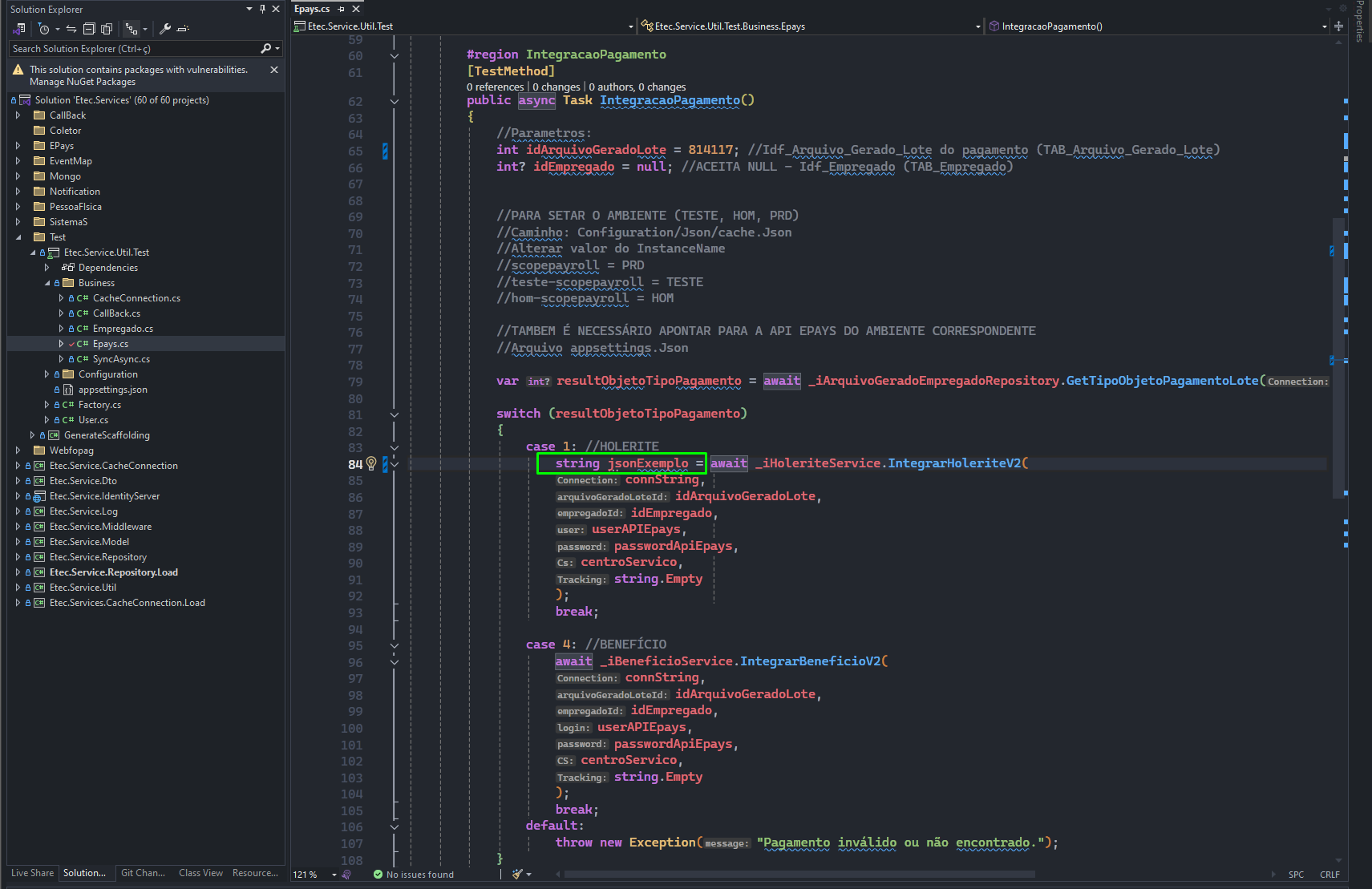
Task: Click the Pending Changes Filter clock icon
Action: (43, 29)
